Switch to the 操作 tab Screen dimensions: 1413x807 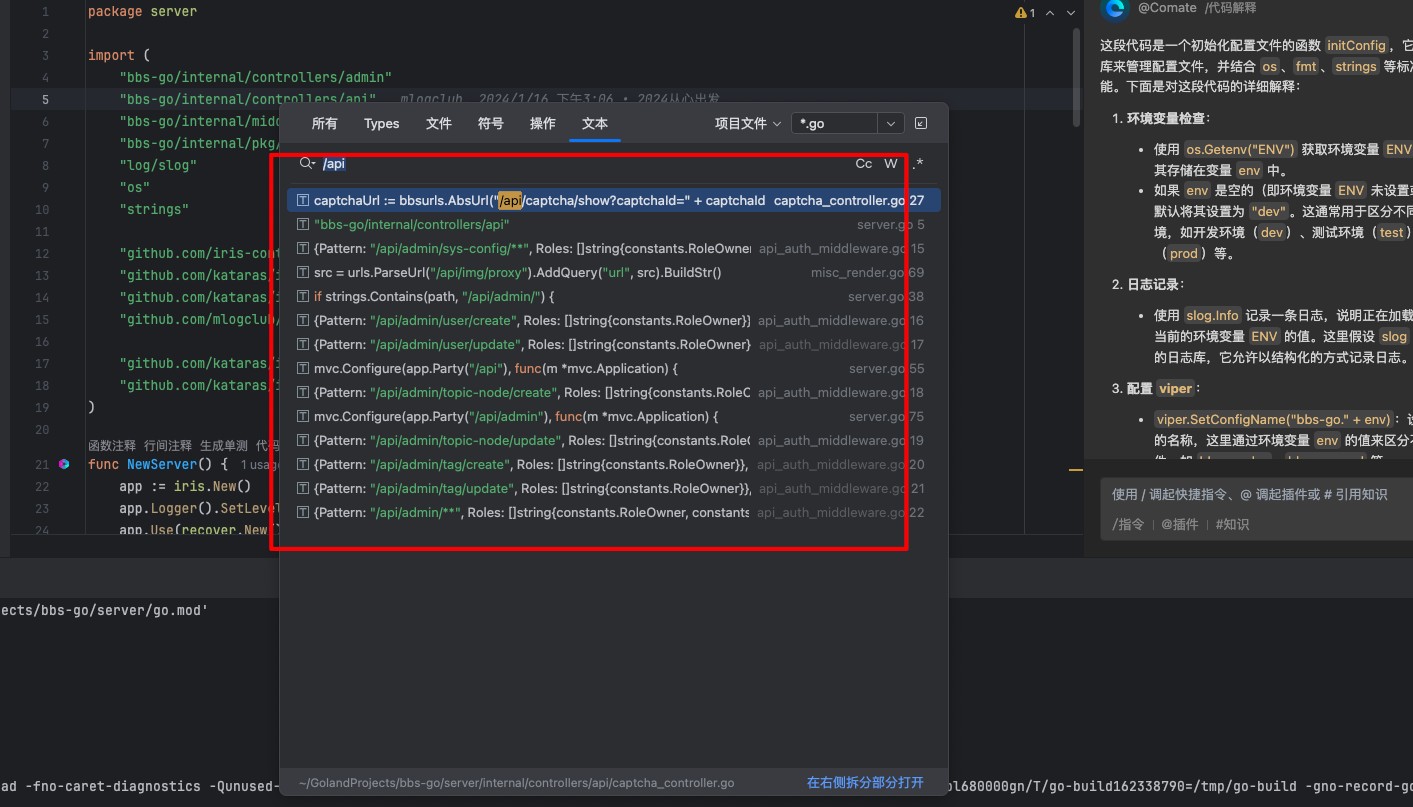click(543, 123)
